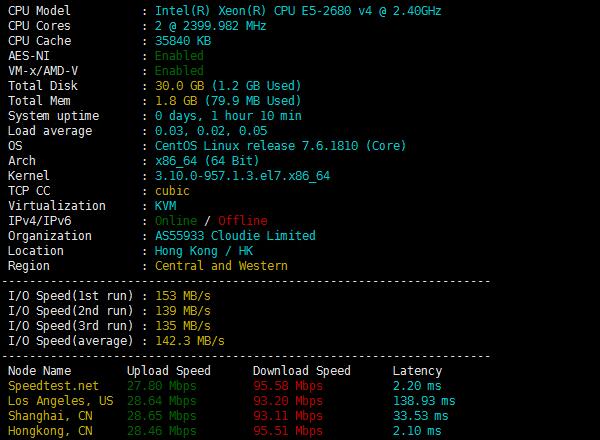
Task: Click the AES-NI Enabled status
Action: pyautogui.click(x=179, y=56)
